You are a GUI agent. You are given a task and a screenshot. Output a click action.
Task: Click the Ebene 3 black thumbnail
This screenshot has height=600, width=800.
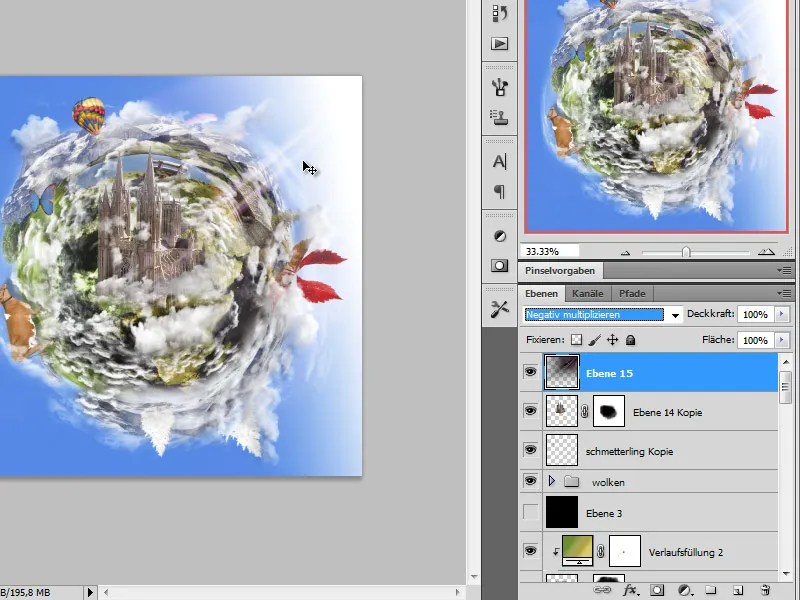[562, 512]
